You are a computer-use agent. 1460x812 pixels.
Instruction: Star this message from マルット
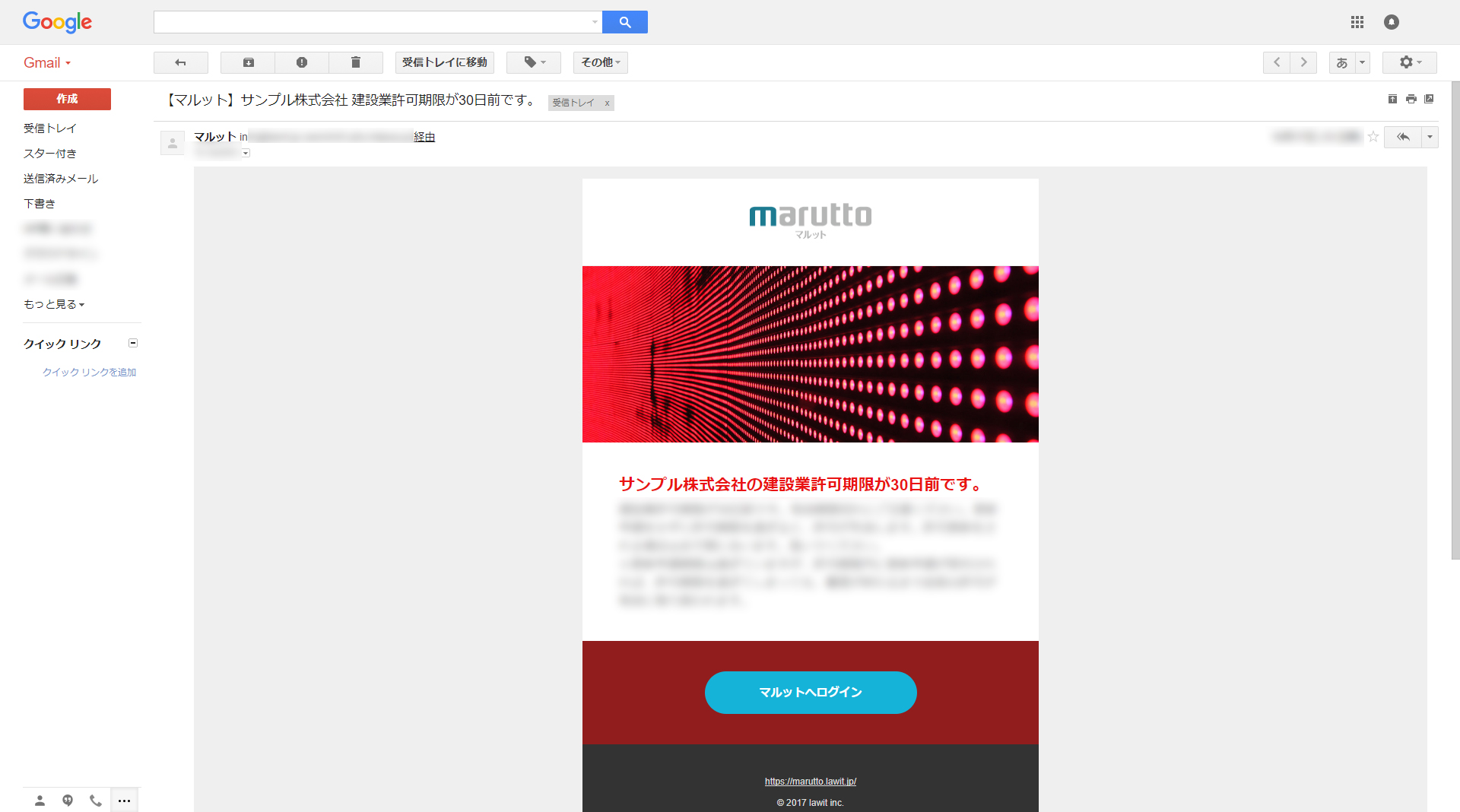[1373, 137]
